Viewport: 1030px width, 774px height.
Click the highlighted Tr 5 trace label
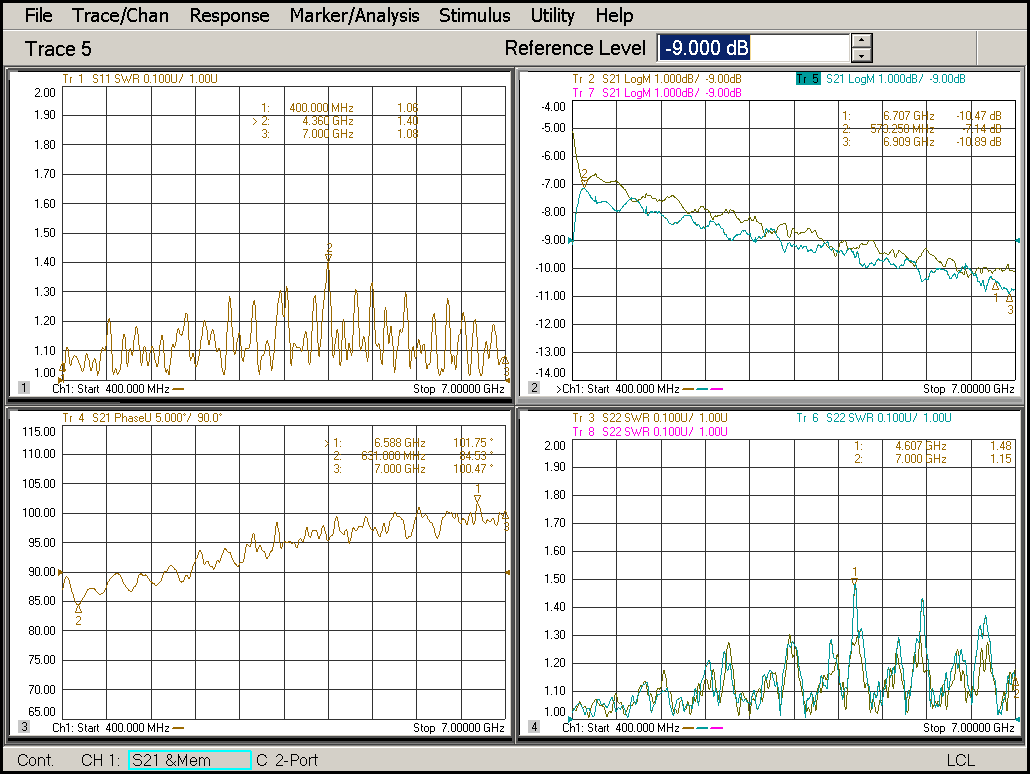point(808,79)
